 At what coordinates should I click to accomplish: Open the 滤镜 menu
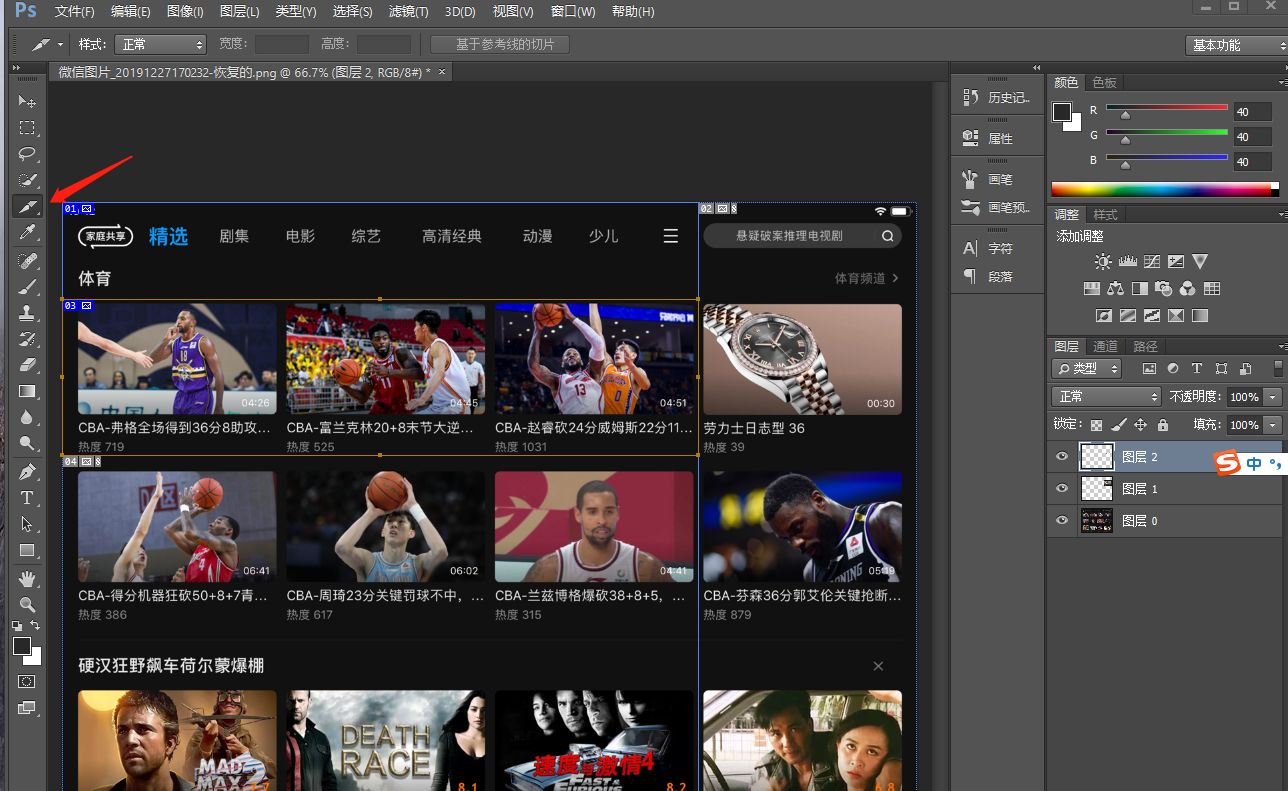coord(407,11)
